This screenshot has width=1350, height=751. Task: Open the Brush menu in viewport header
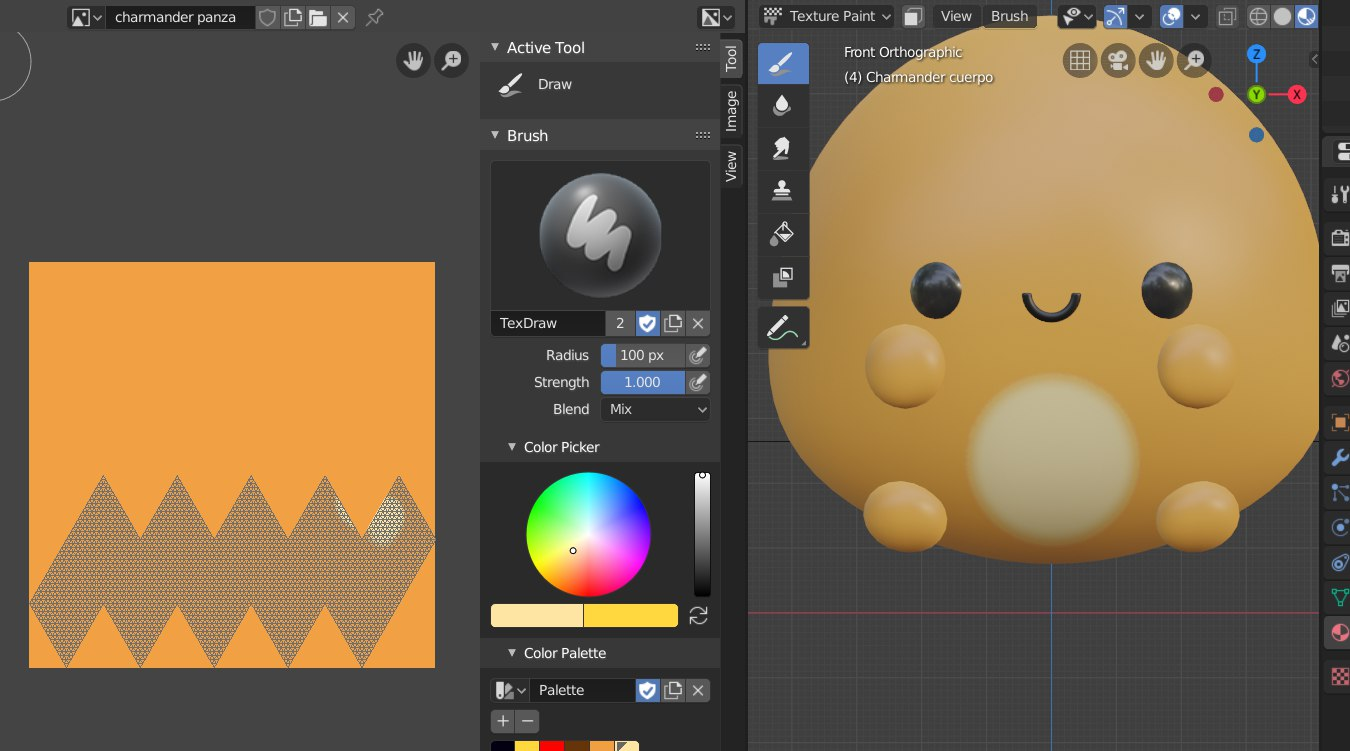[1009, 16]
